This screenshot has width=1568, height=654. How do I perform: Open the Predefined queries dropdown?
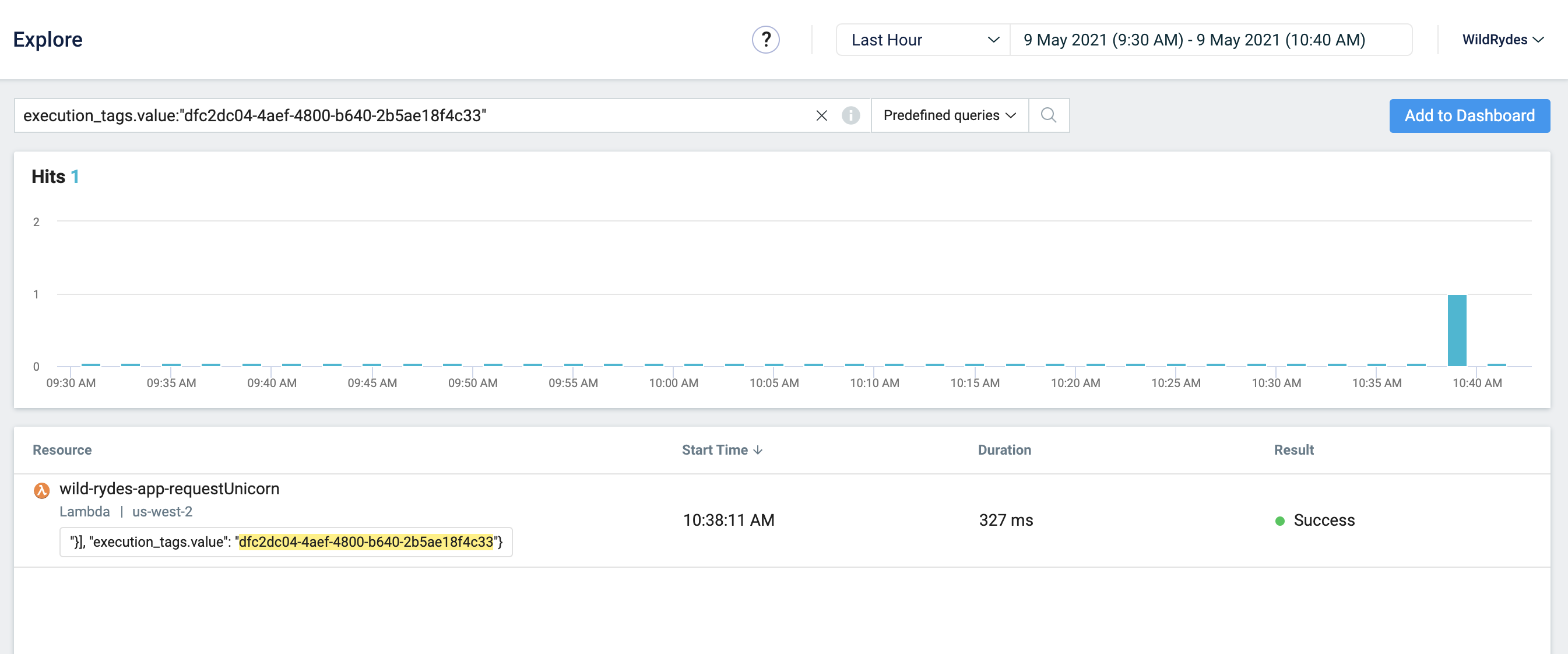coord(949,115)
